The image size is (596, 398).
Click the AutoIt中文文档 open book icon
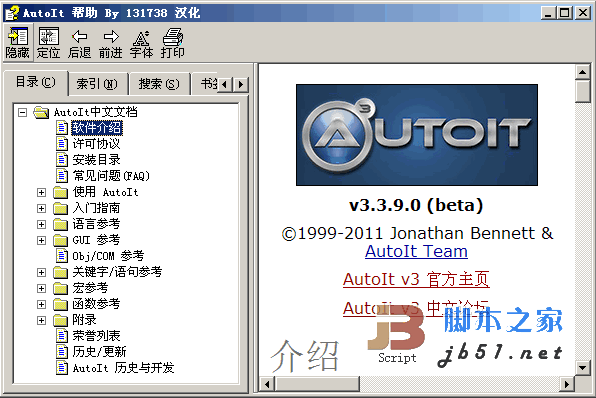pos(41,112)
